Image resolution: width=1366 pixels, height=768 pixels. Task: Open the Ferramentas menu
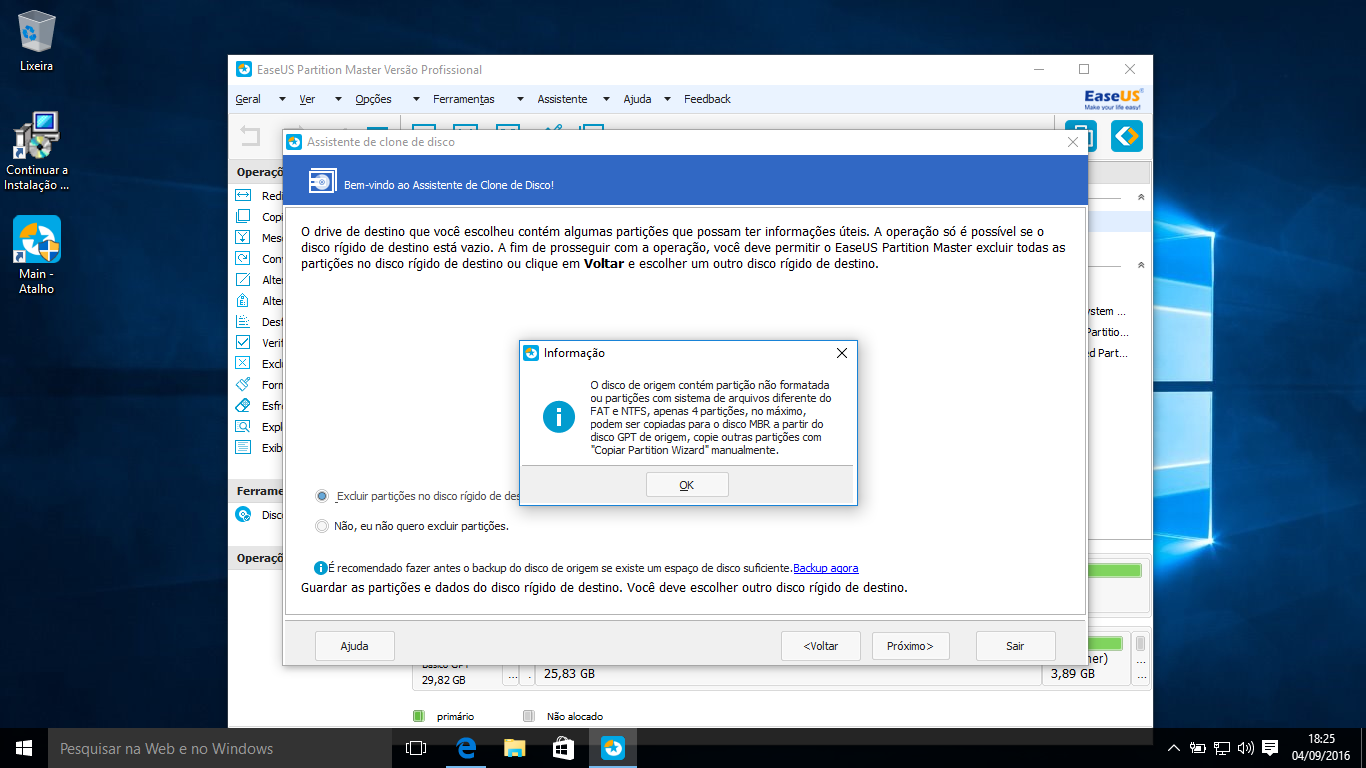click(x=464, y=99)
